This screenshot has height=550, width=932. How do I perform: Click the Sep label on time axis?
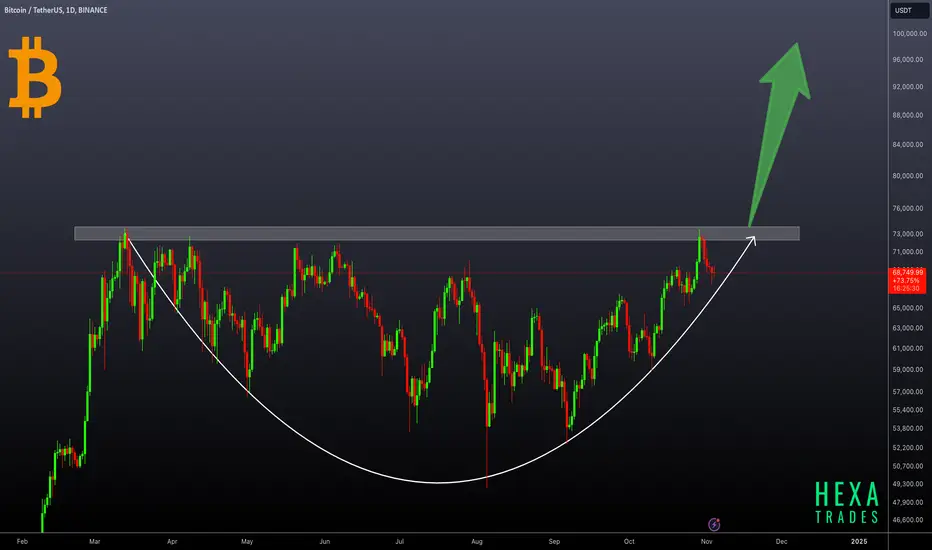pos(554,542)
